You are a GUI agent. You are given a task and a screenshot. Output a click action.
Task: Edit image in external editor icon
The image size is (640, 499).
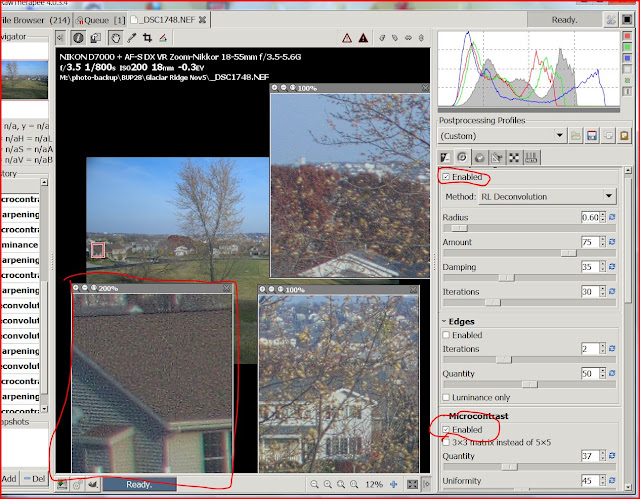tap(93, 485)
